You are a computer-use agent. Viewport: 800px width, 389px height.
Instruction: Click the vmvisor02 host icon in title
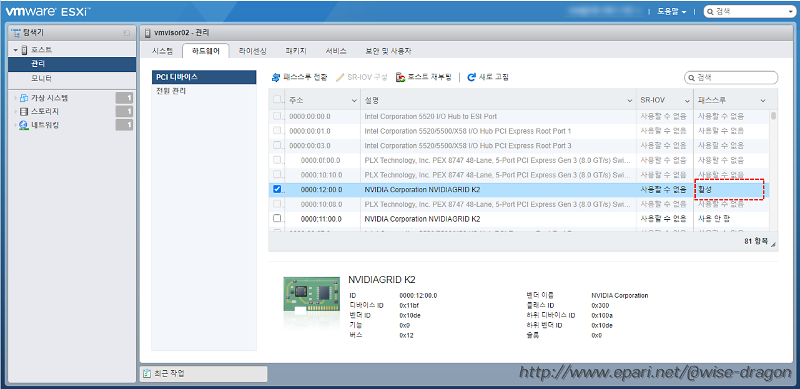click(x=147, y=33)
